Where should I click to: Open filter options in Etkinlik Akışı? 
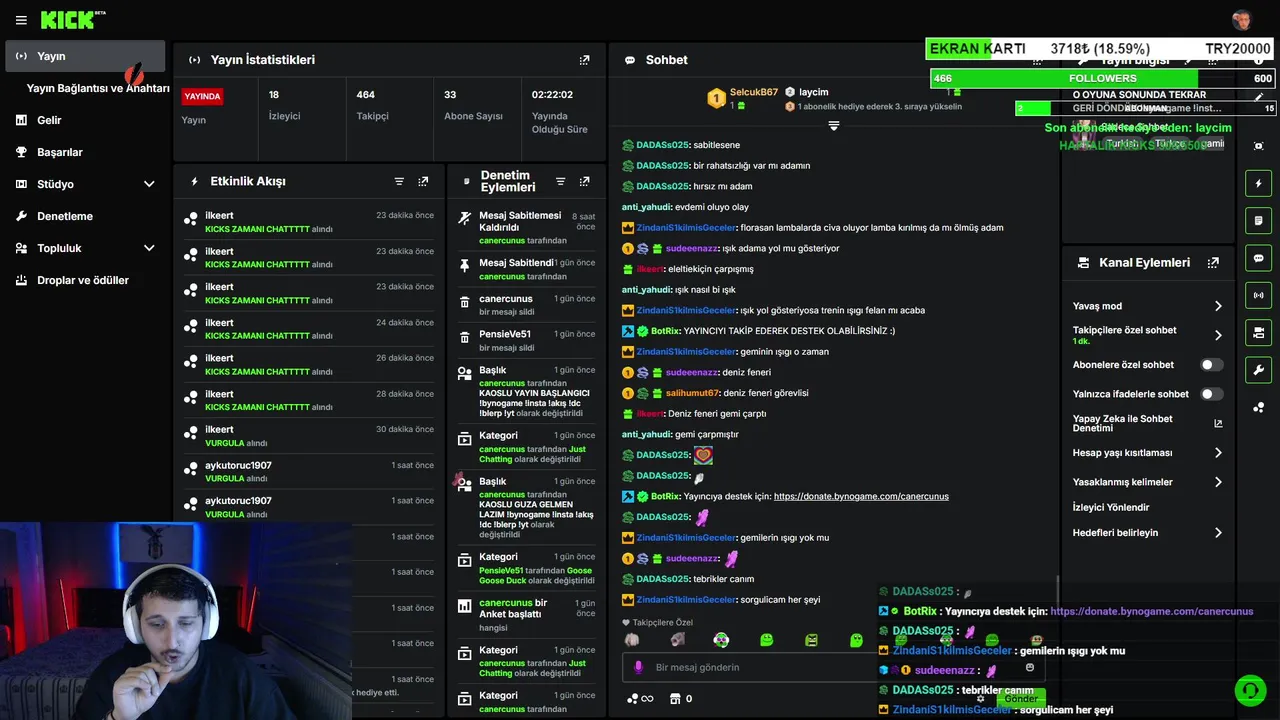399,181
